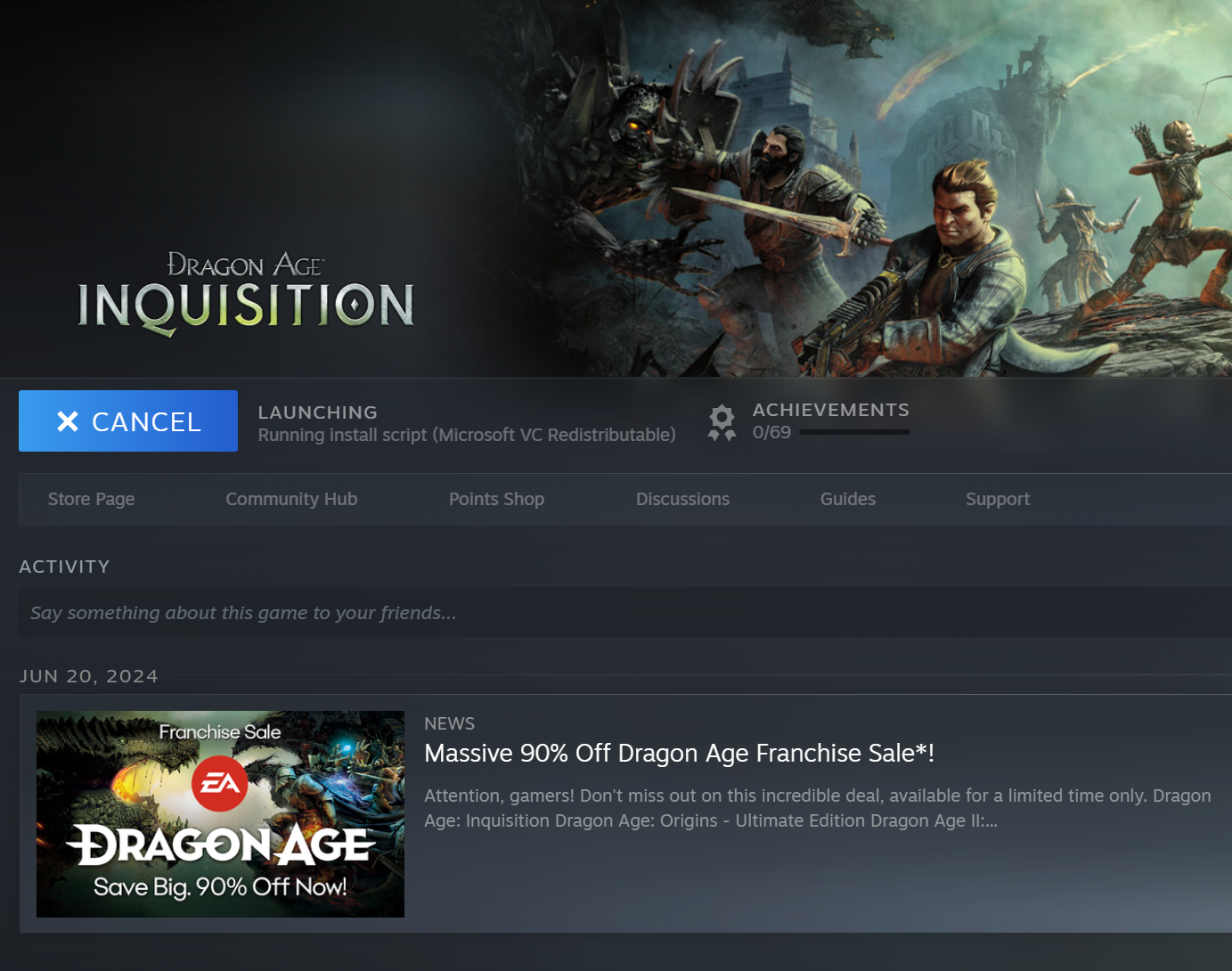Cancel the game launch
The height and width of the screenshot is (971, 1232).
128,420
